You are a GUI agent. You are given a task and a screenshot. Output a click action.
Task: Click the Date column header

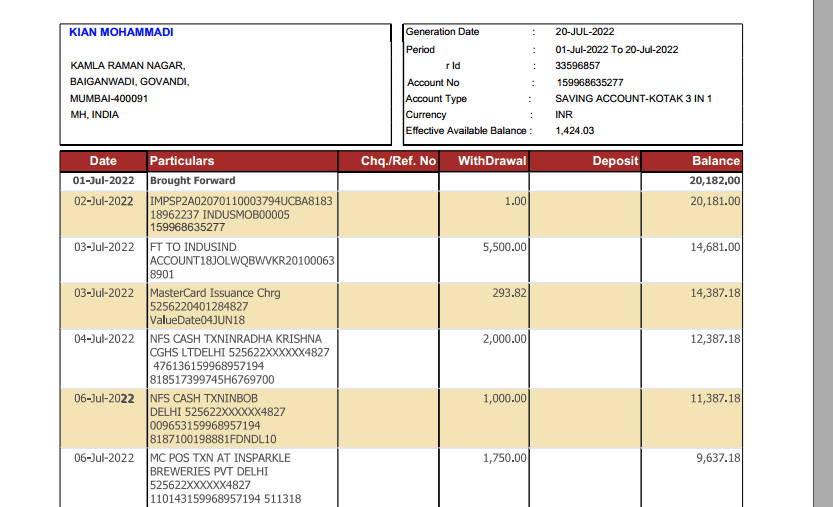pos(103,161)
